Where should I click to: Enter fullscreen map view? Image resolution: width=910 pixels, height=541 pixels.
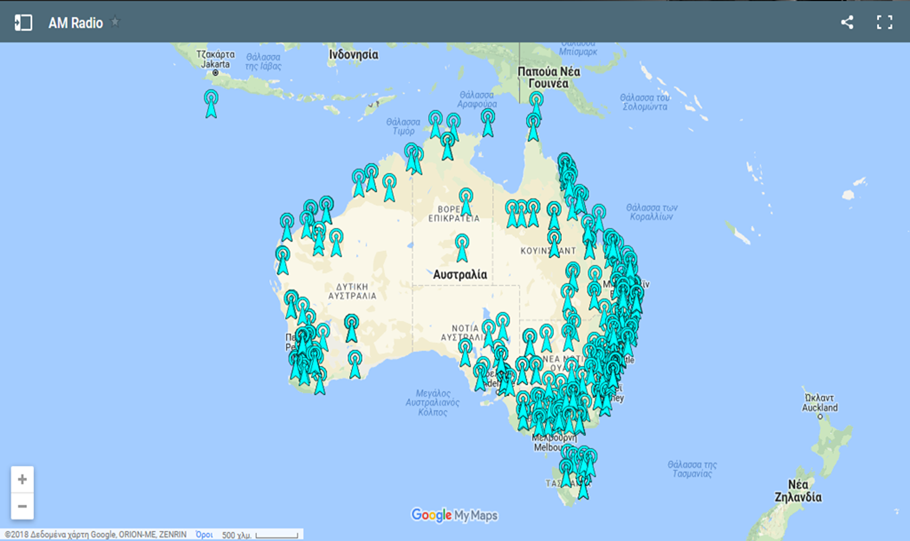[x=884, y=22]
